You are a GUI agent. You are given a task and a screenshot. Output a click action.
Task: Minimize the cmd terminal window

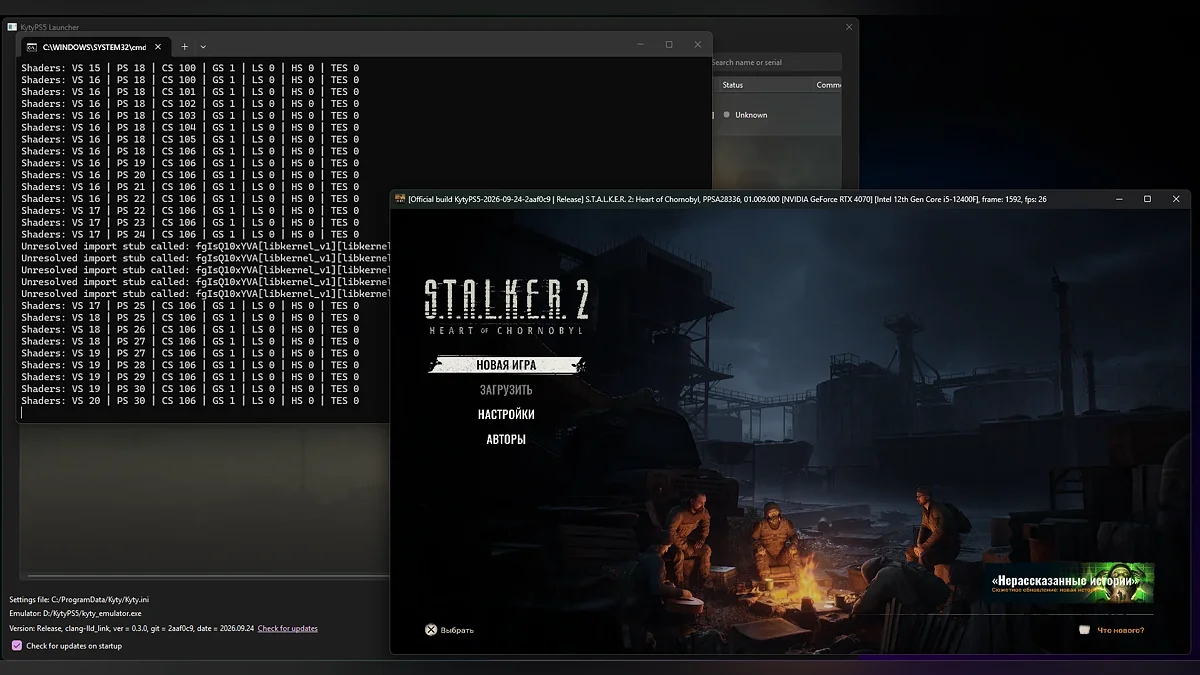(641, 45)
